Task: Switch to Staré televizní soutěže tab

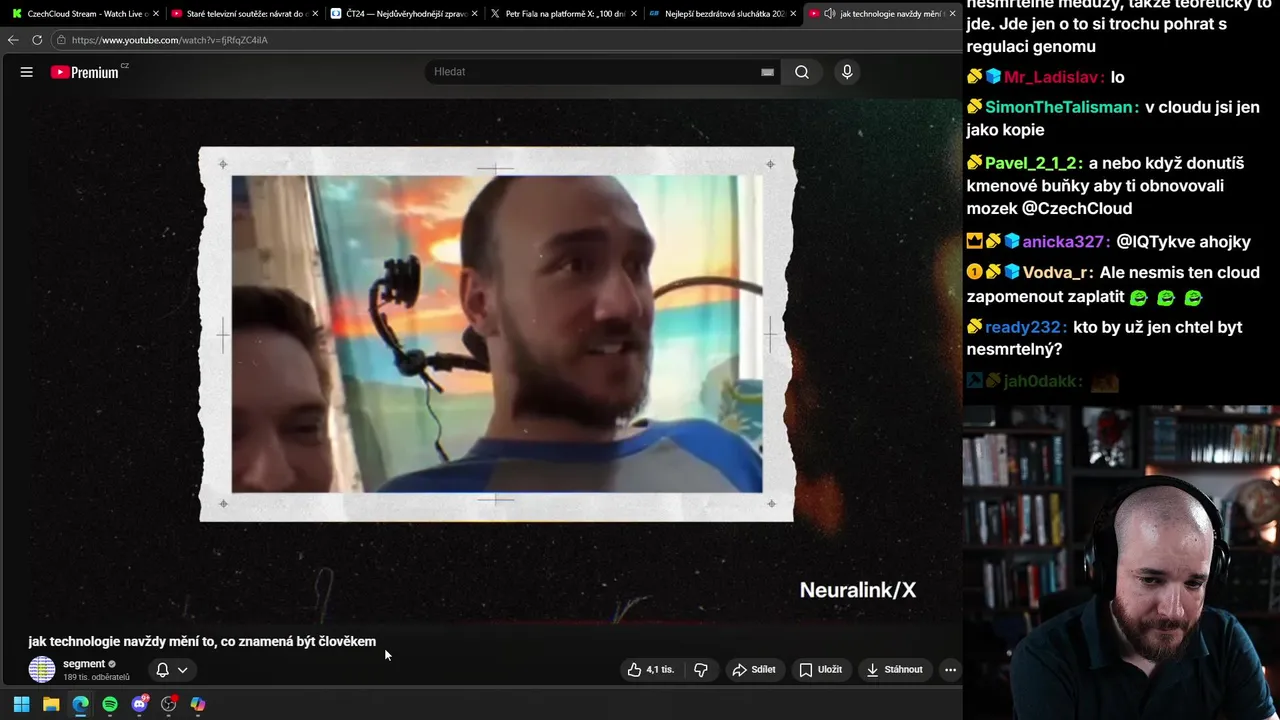Action: pos(243,14)
